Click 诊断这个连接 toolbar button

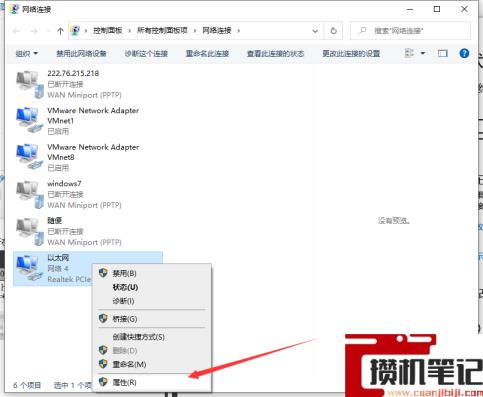(146, 53)
